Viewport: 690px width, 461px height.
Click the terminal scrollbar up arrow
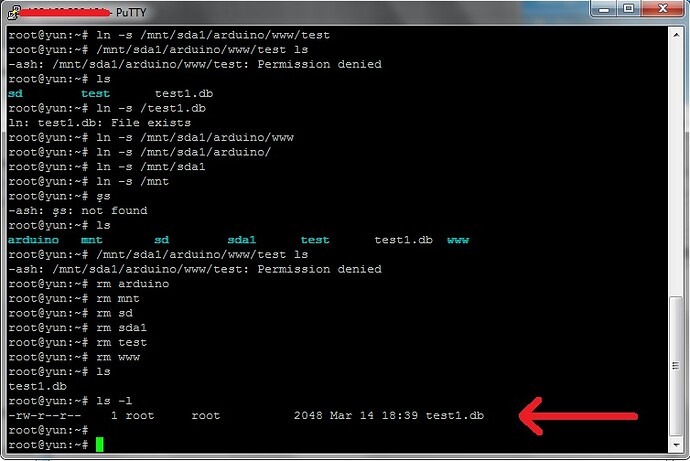(x=676, y=35)
